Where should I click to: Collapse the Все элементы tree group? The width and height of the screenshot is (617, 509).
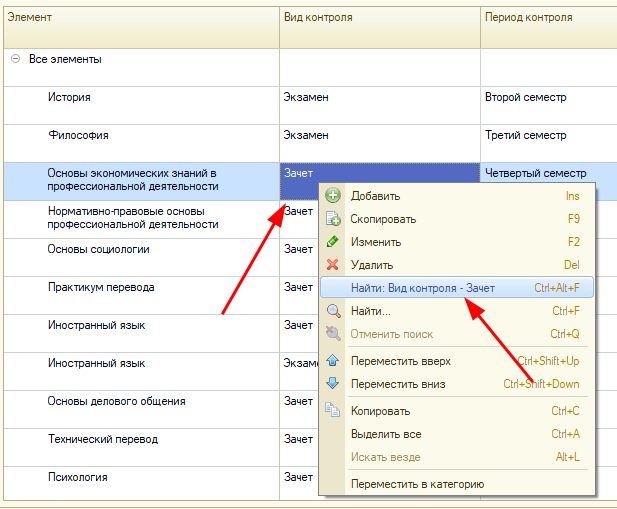pyautogui.click(x=15, y=59)
